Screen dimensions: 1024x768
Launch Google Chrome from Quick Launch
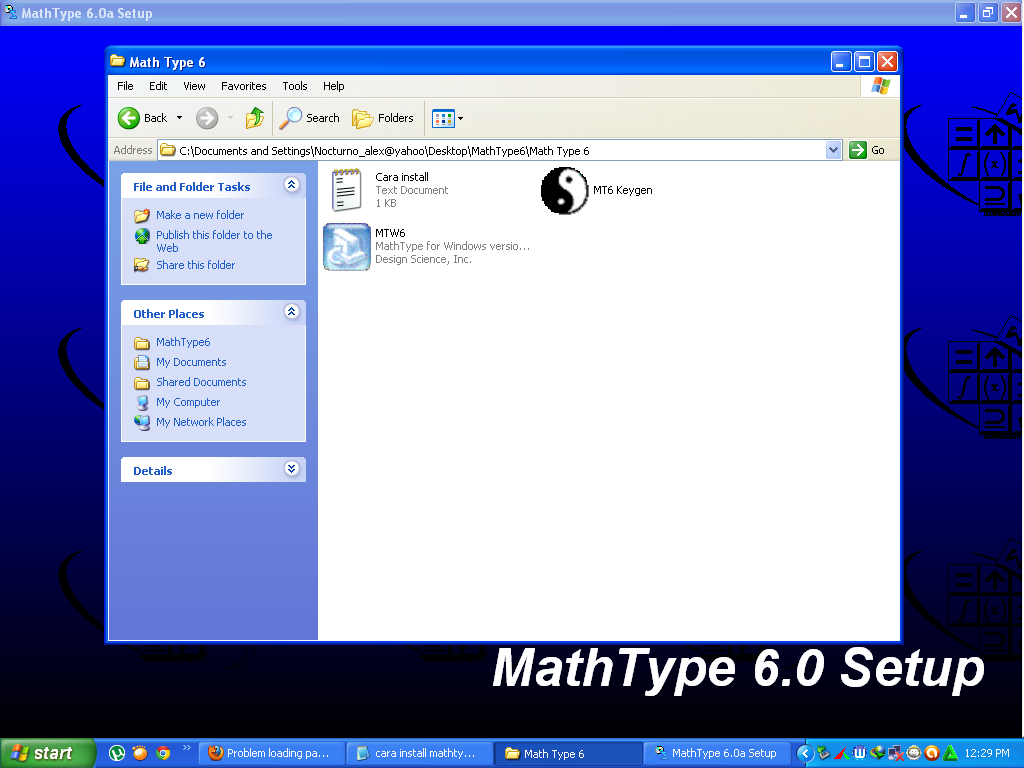pos(163,753)
